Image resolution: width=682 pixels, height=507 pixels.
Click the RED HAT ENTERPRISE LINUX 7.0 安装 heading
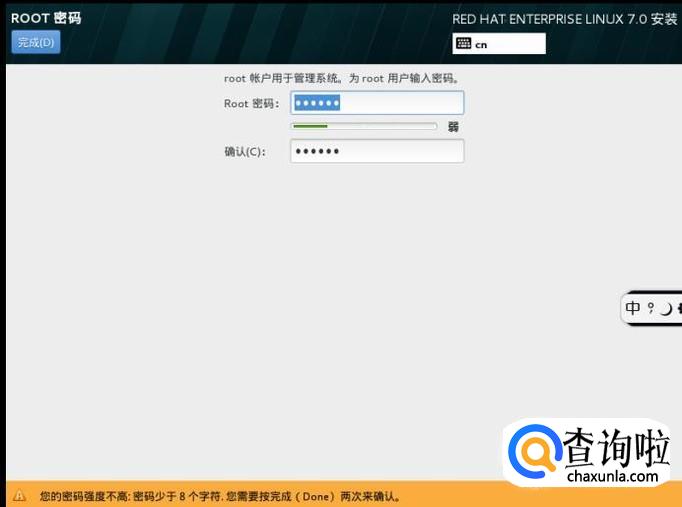coord(565,19)
